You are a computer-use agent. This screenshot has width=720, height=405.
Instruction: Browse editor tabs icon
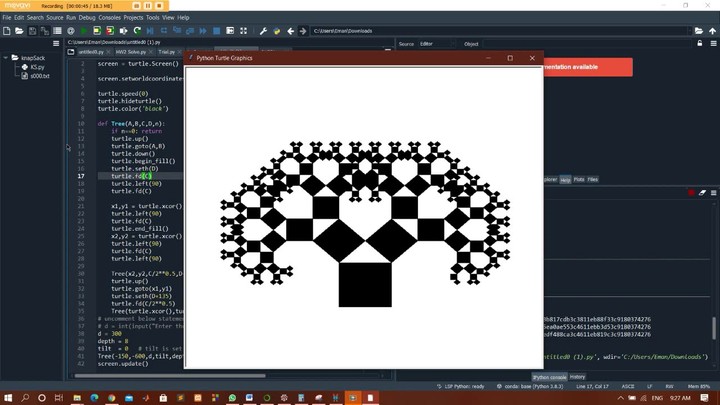71,52
